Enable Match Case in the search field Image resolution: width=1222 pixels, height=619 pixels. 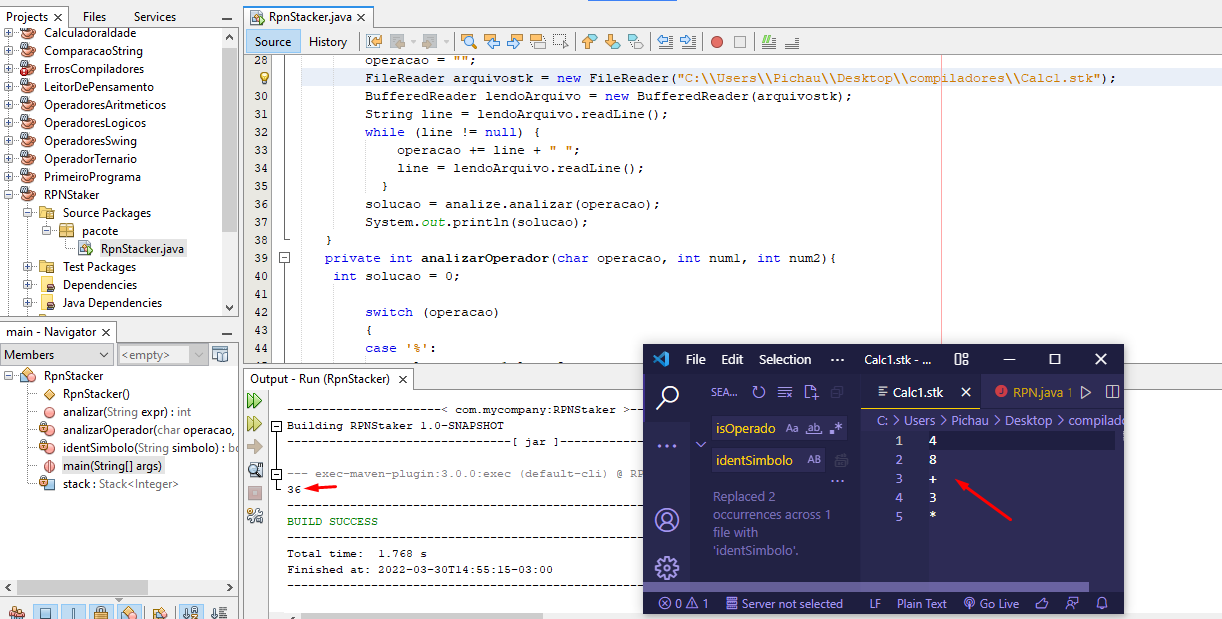(x=792, y=428)
